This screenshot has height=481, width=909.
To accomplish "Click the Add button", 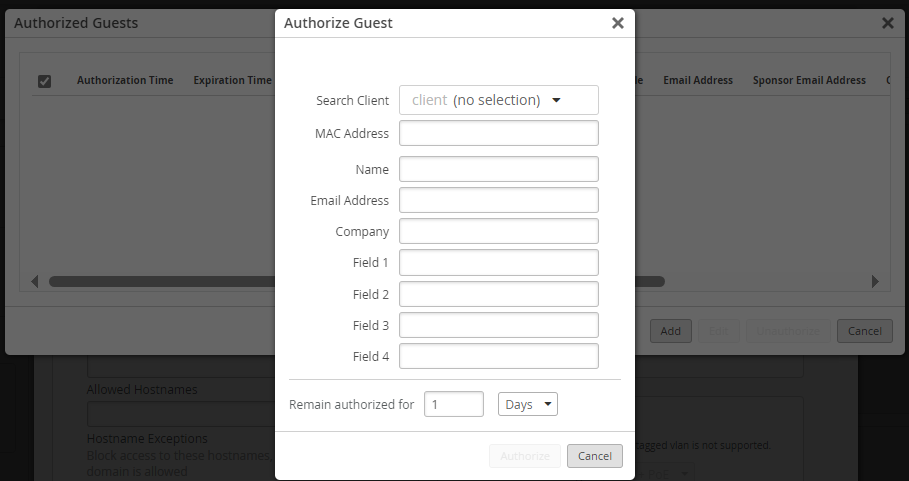I will click(x=670, y=331).
